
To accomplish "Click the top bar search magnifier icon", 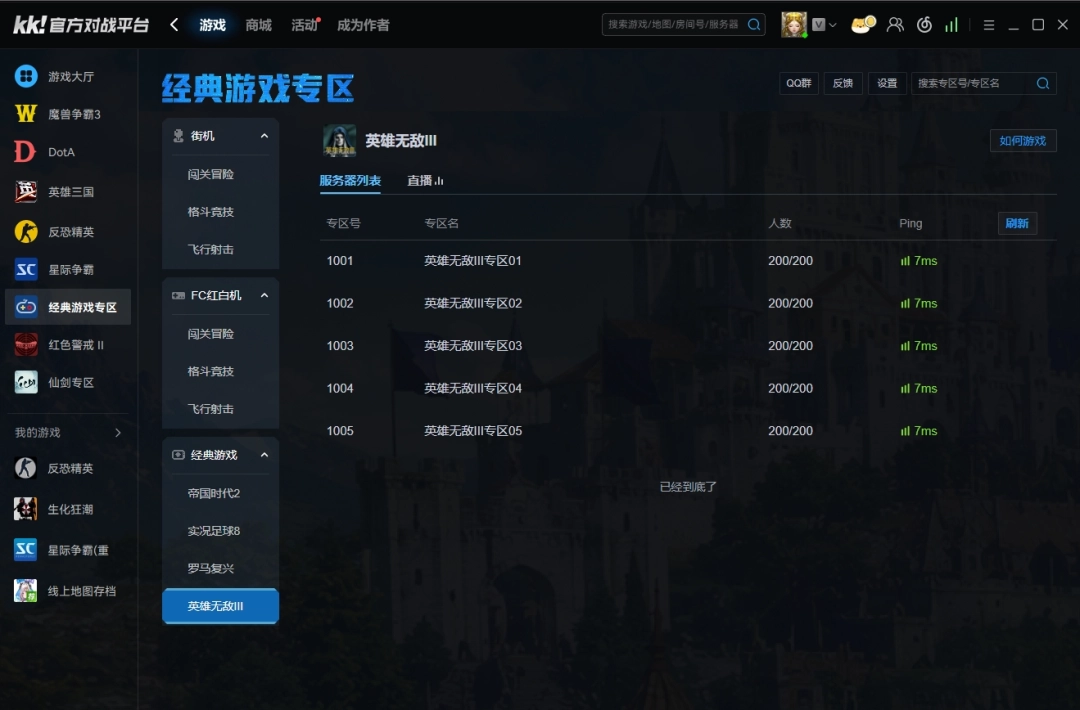I will [x=754, y=25].
